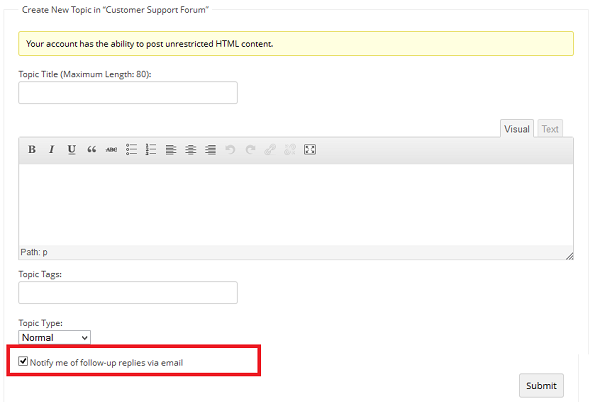Viewport: 599px width, 402px height.
Task: Switch to the Text editor tab
Action: pyautogui.click(x=550, y=129)
